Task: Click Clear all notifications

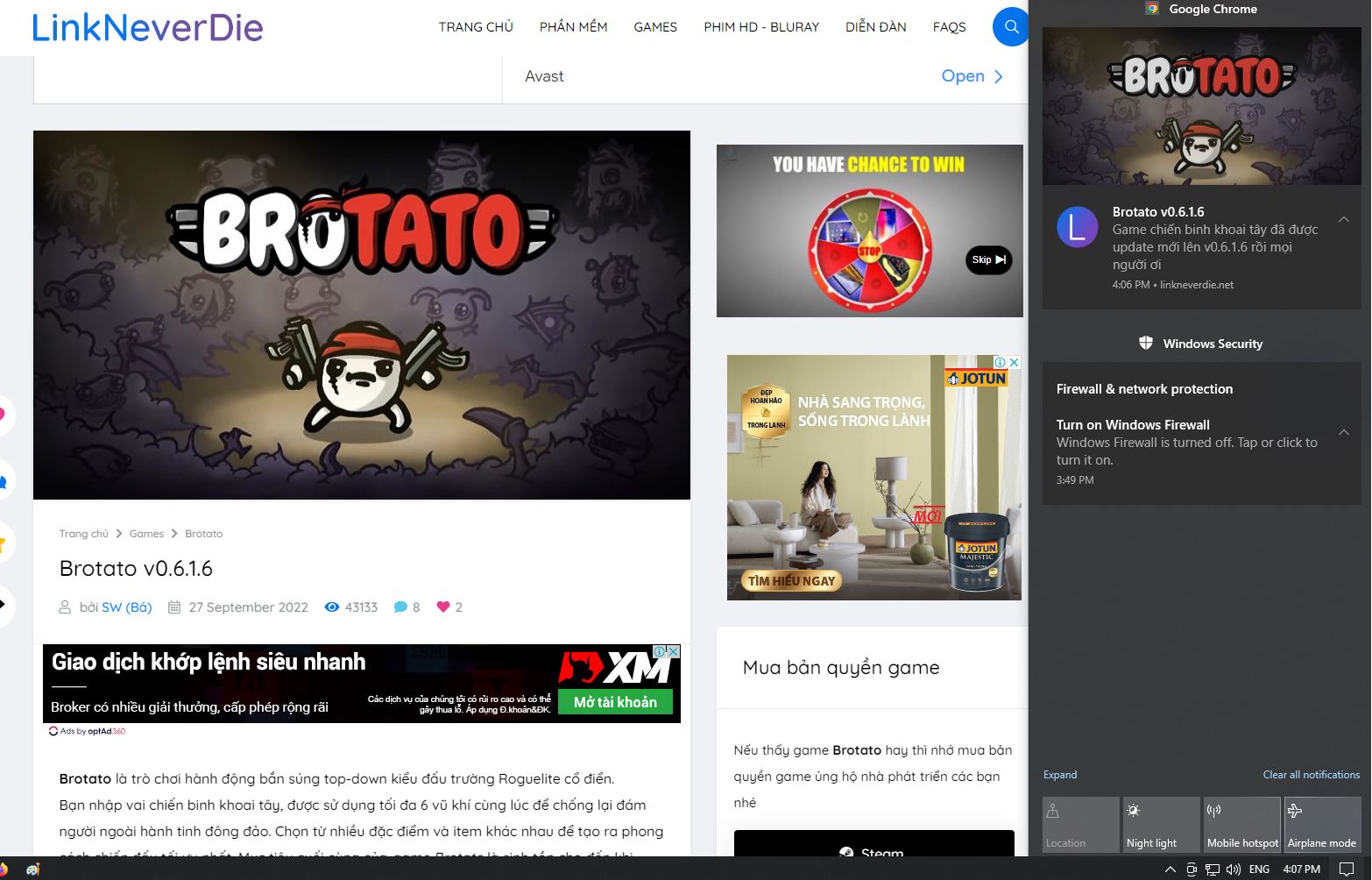Action: coord(1311,775)
